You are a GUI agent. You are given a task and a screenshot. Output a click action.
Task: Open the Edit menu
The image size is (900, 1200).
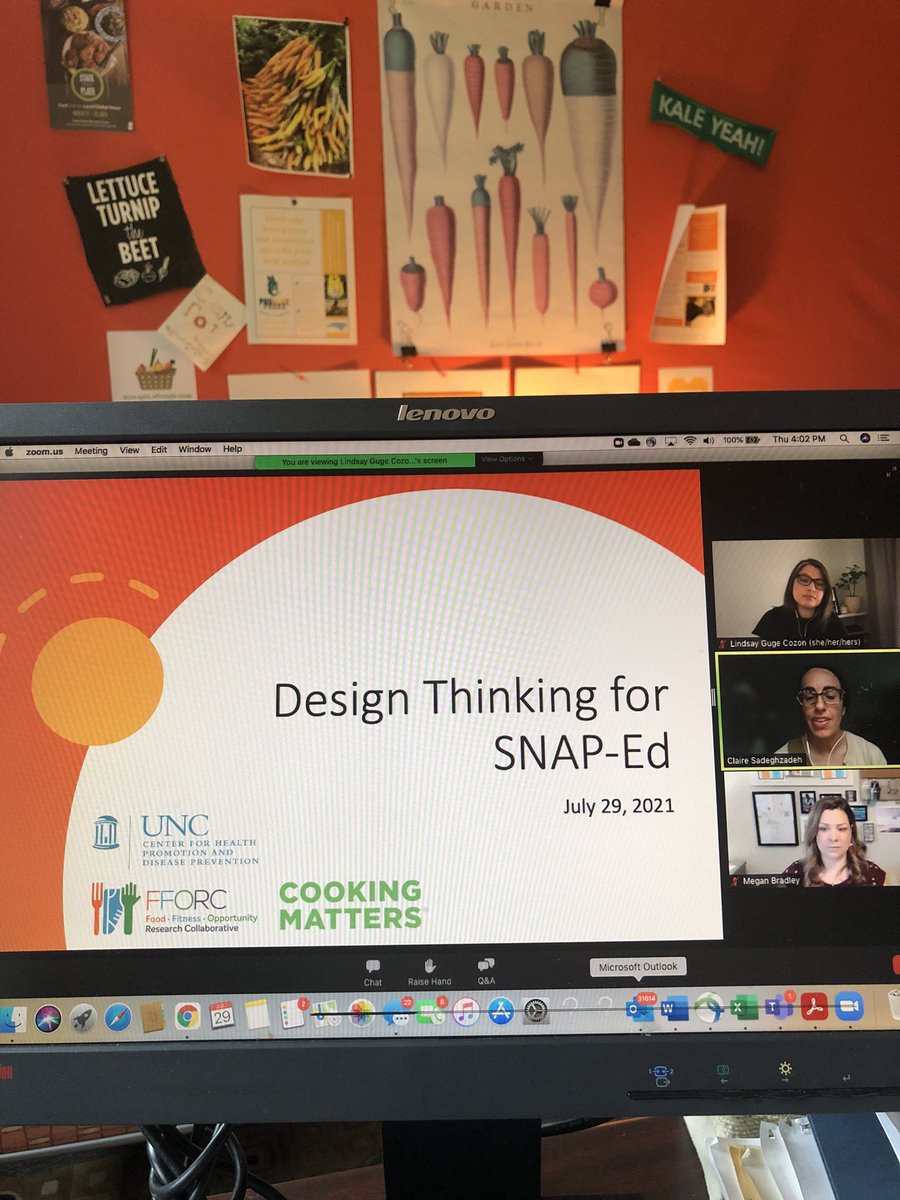click(159, 450)
